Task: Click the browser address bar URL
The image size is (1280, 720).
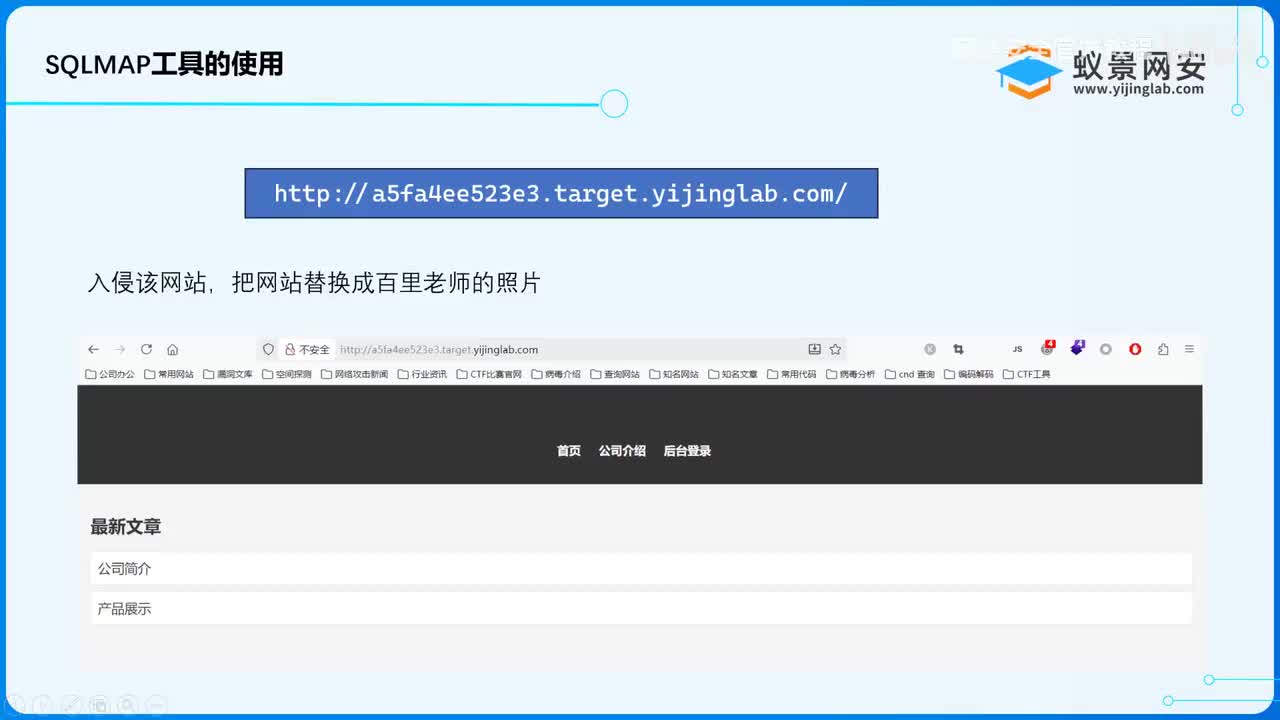Action: 439,350
